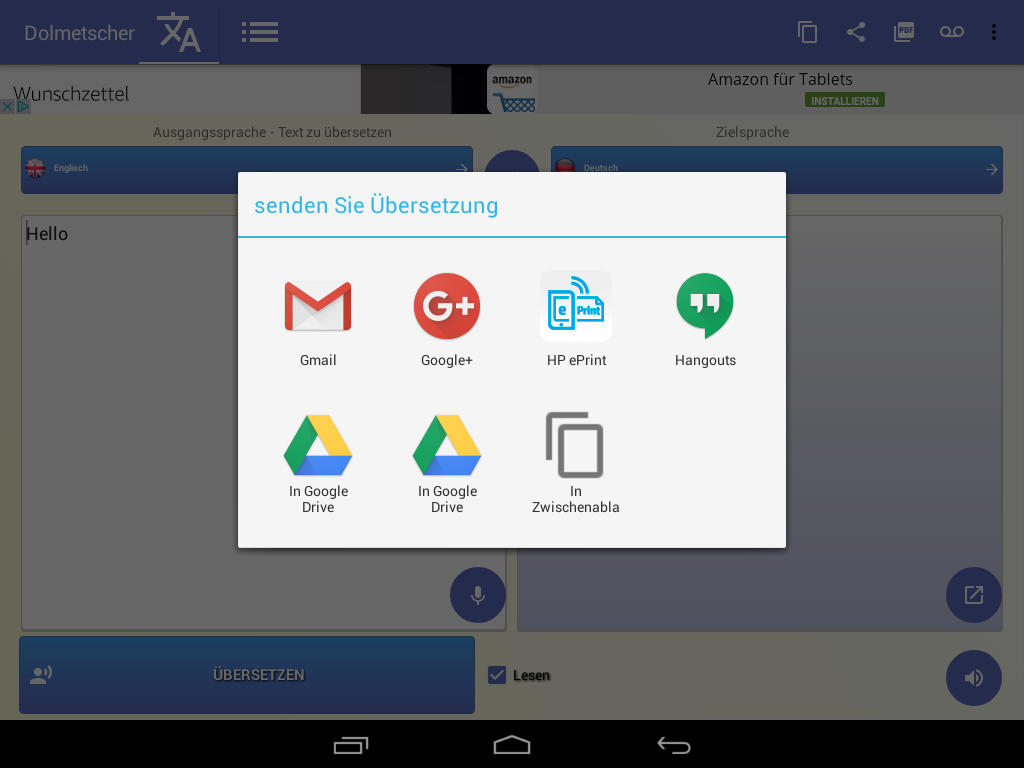Close the ad with the X icon
Image resolution: width=1024 pixels, height=768 pixels.
point(7,106)
